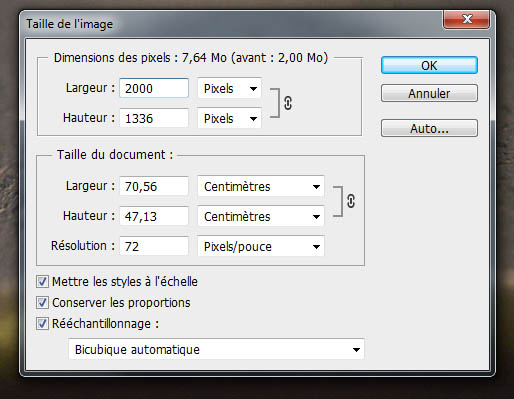514x399 pixels.
Task: Click the Résolution field showing 72
Action: 154,246
